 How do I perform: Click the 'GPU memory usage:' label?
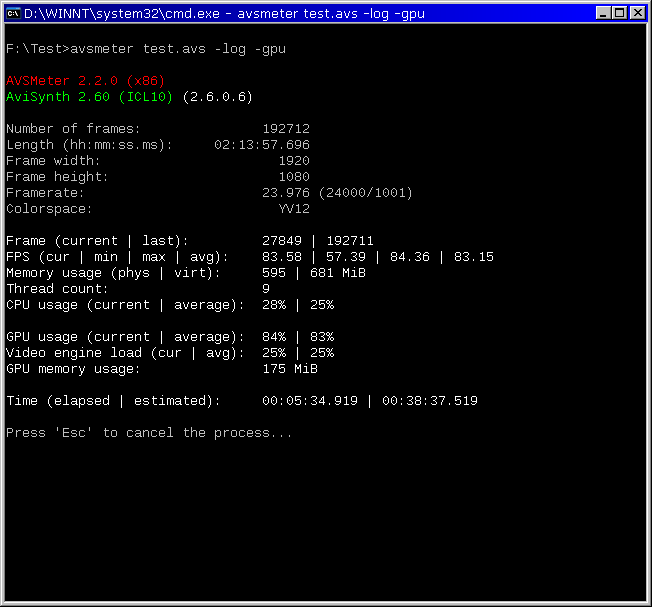(74, 369)
